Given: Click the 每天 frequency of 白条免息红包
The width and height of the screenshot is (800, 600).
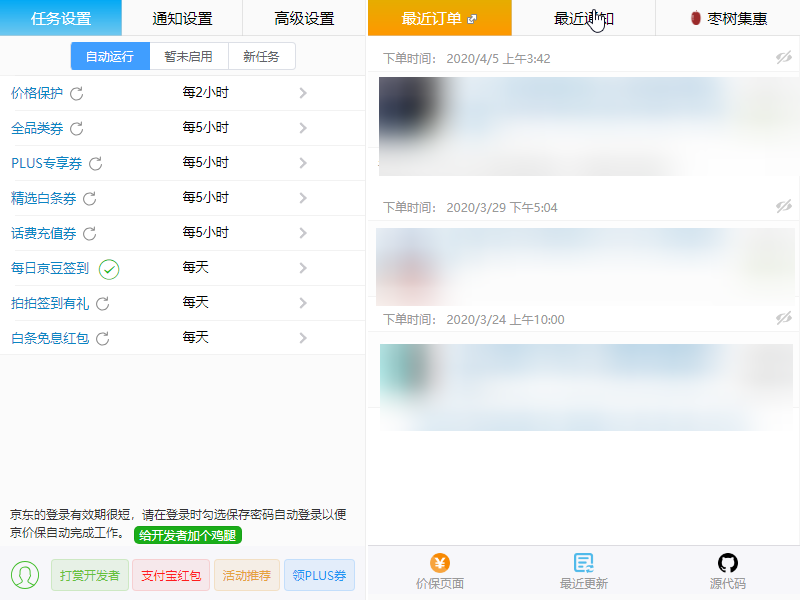Looking at the screenshot, I should click(x=196, y=337).
